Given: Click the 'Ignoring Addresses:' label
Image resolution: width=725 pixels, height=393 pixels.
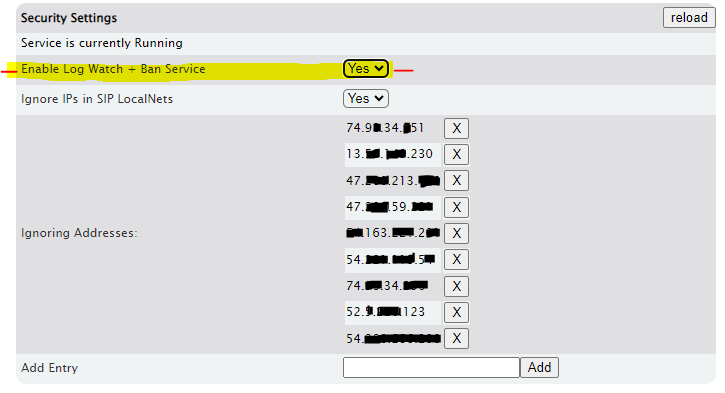Looking at the screenshot, I should point(79,233).
